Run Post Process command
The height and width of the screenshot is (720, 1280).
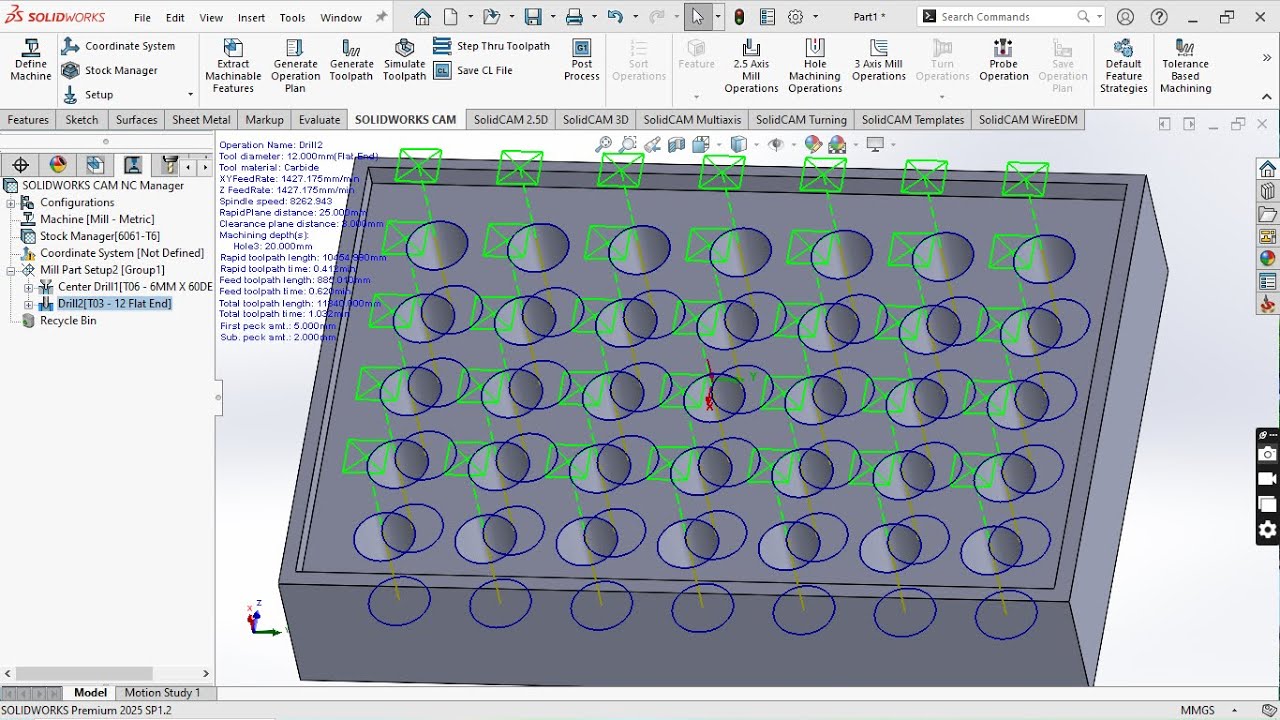[x=582, y=61]
